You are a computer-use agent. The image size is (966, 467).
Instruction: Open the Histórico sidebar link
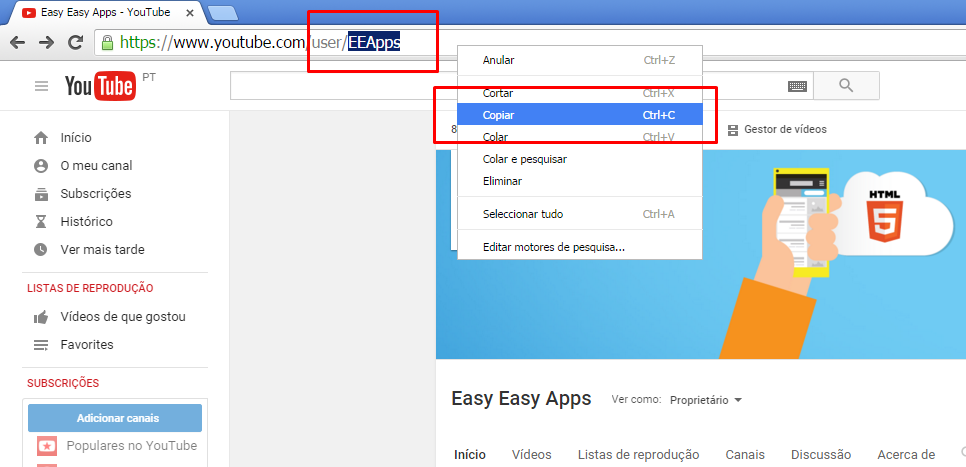86,222
